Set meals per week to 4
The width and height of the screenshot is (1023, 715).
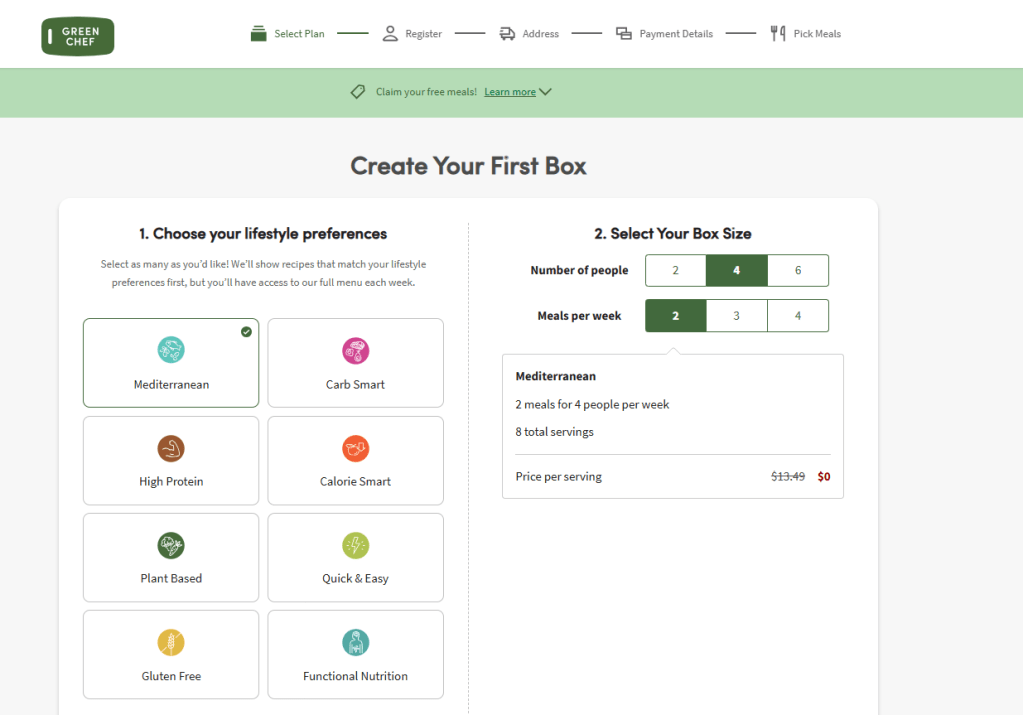point(797,316)
